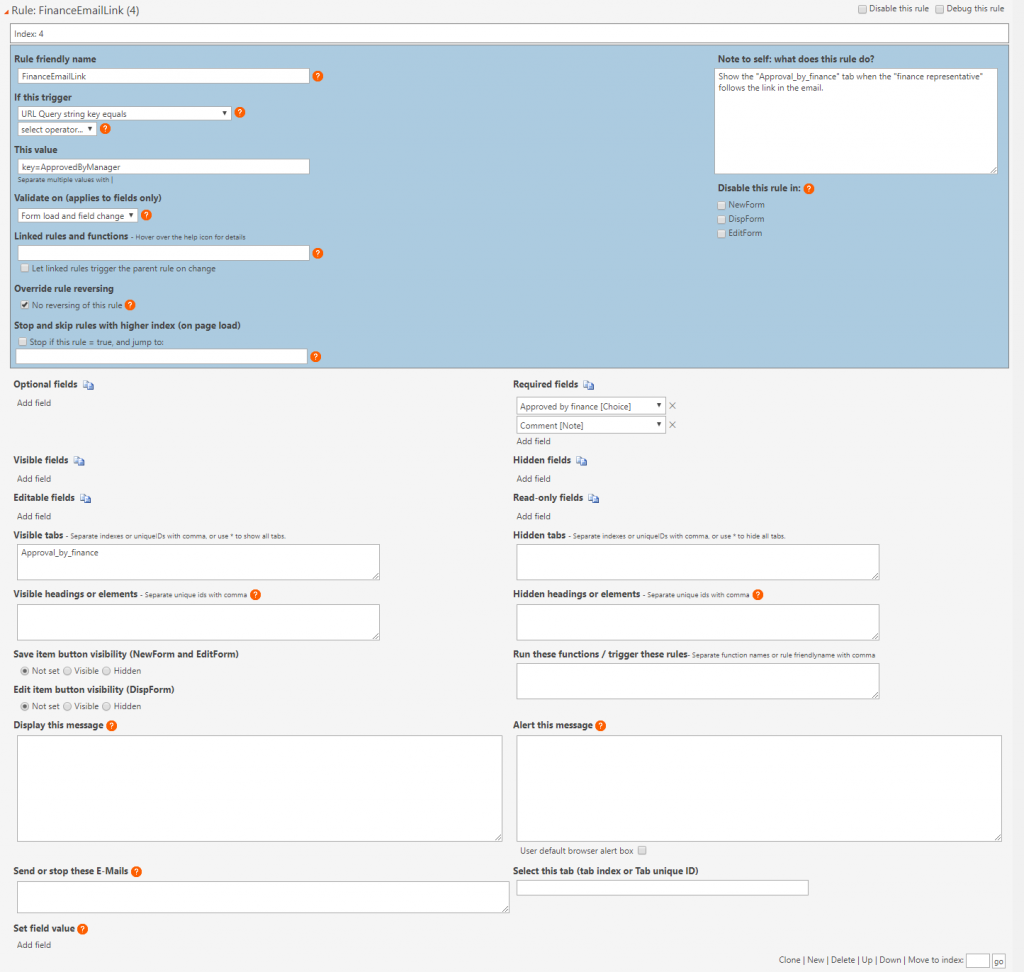Open help for "Send or stop these E-Mails"
Image resolution: width=1024 pixels, height=972 pixels.
tap(137, 870)
